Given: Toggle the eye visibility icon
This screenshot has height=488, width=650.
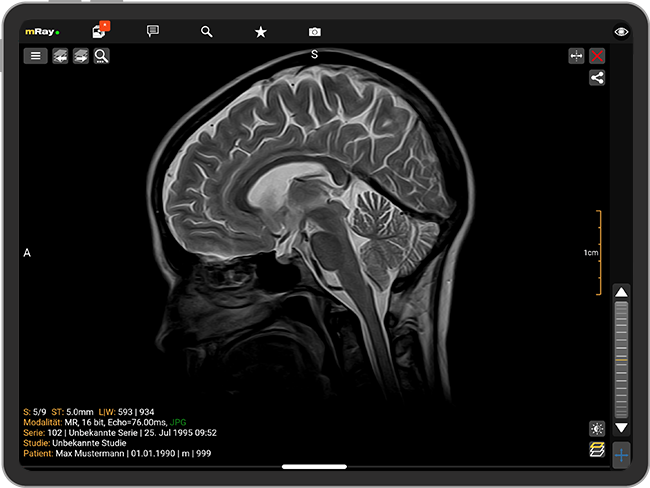Looking at the screenshot, I should 622,32.
